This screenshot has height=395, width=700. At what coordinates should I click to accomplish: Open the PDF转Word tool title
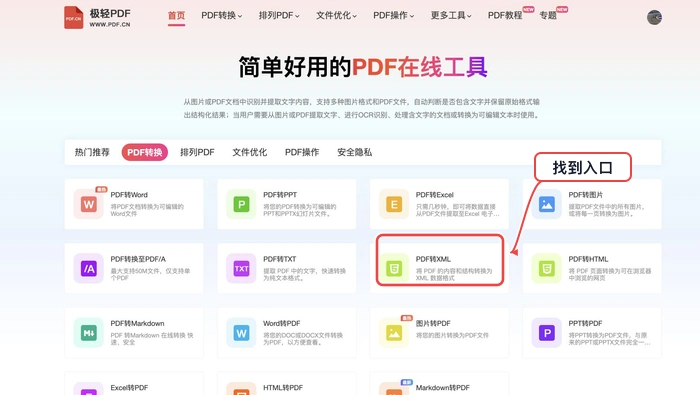(x=129, y=195)
